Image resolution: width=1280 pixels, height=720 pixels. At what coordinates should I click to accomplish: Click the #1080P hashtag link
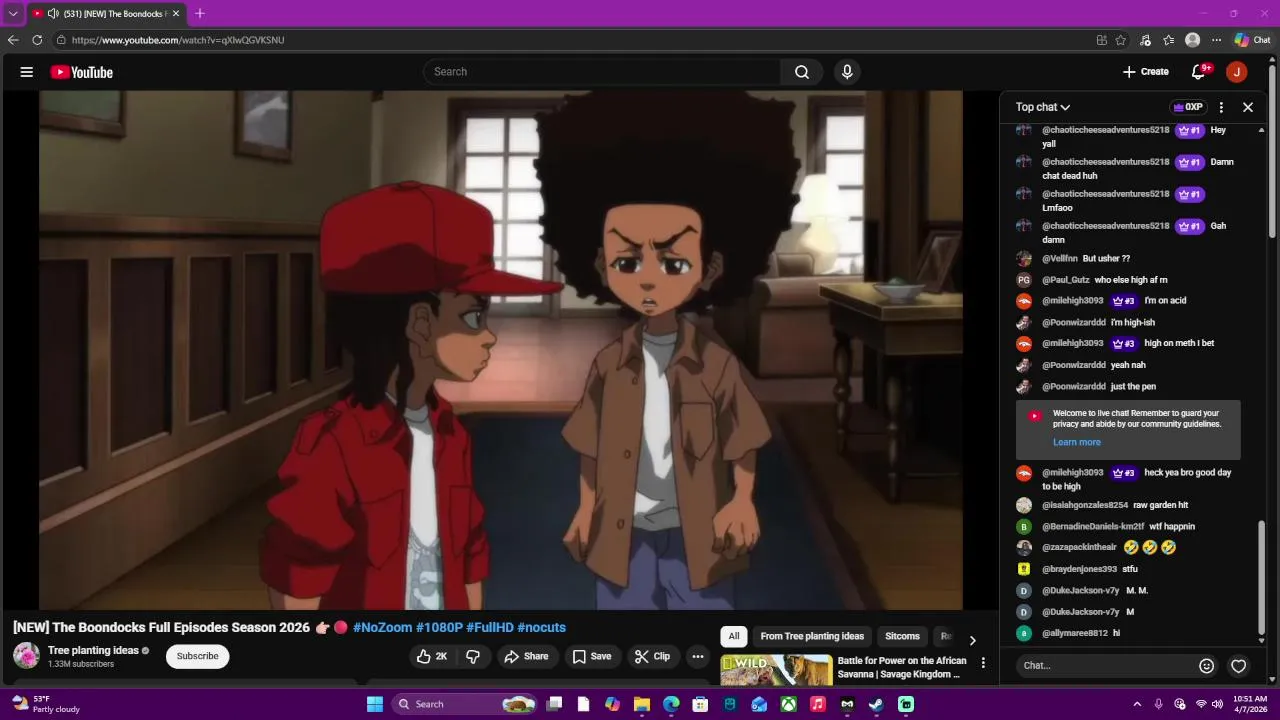(x=439, y=628)
